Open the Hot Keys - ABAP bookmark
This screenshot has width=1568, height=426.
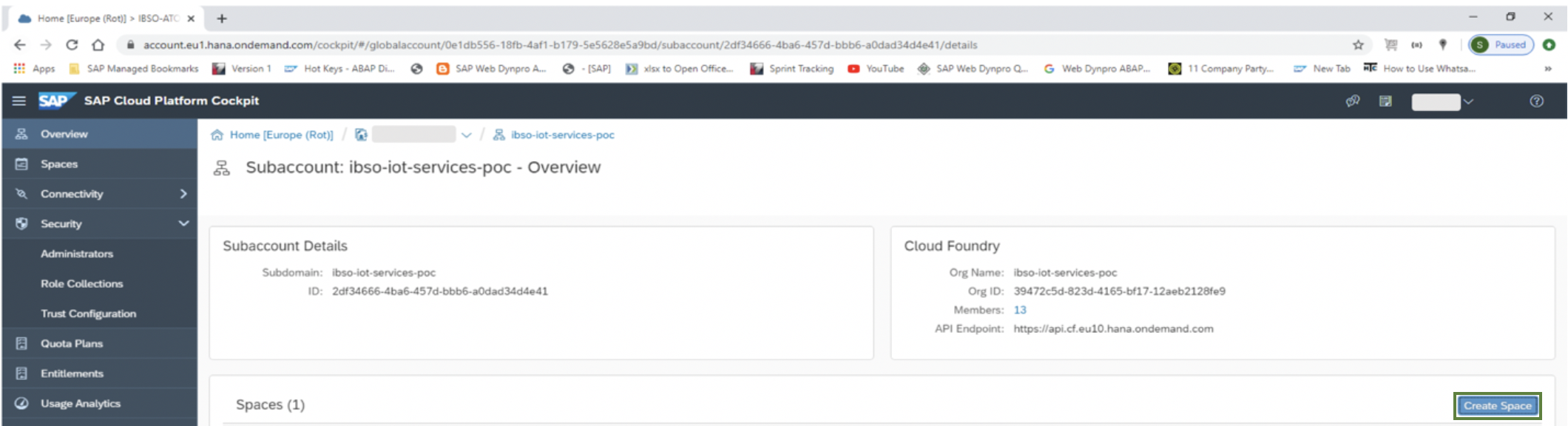pos(340,69)
